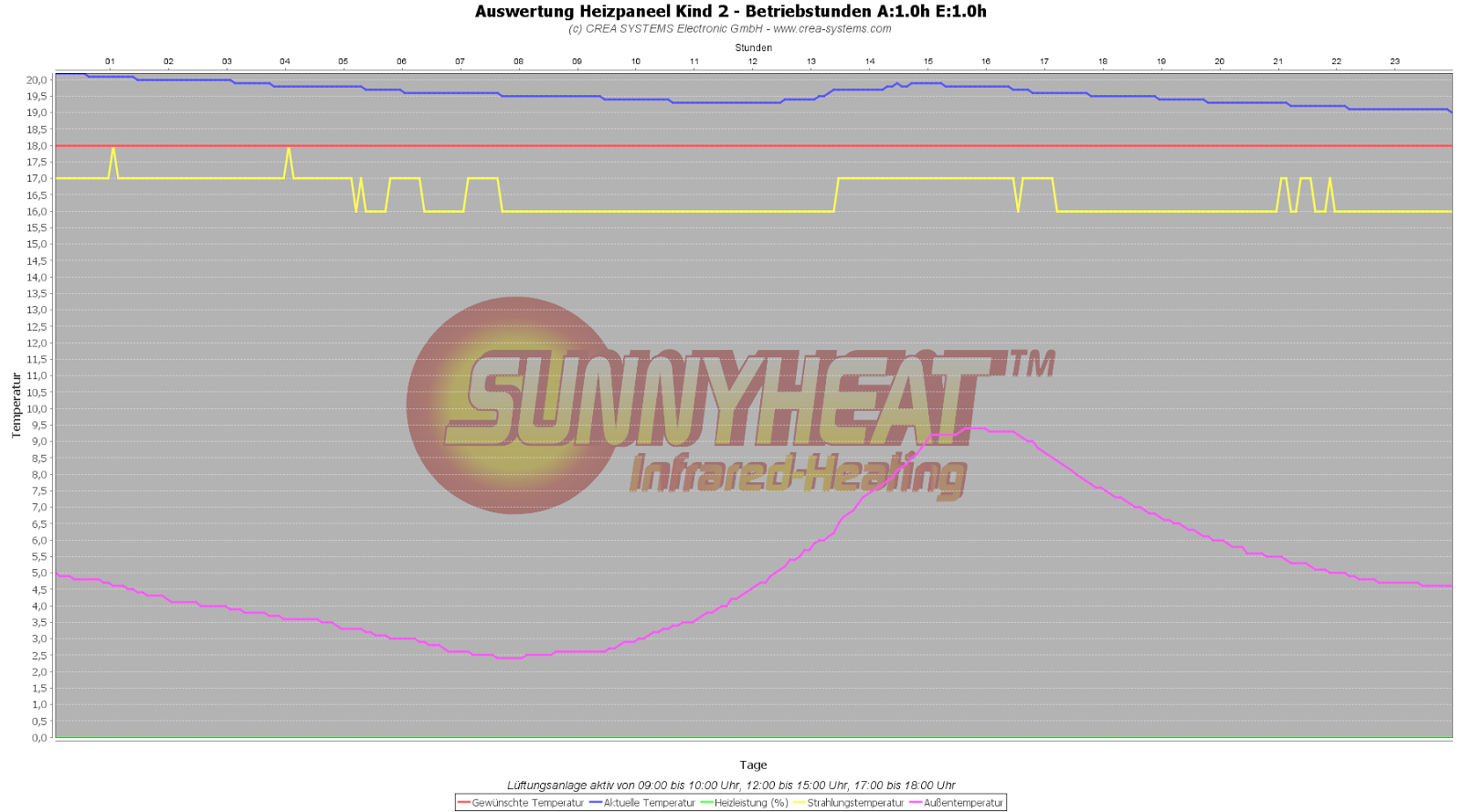Click the 'Tage' axis label below chart
Viewport: 1462px width, 812px height.
click(x=753, y=765)
